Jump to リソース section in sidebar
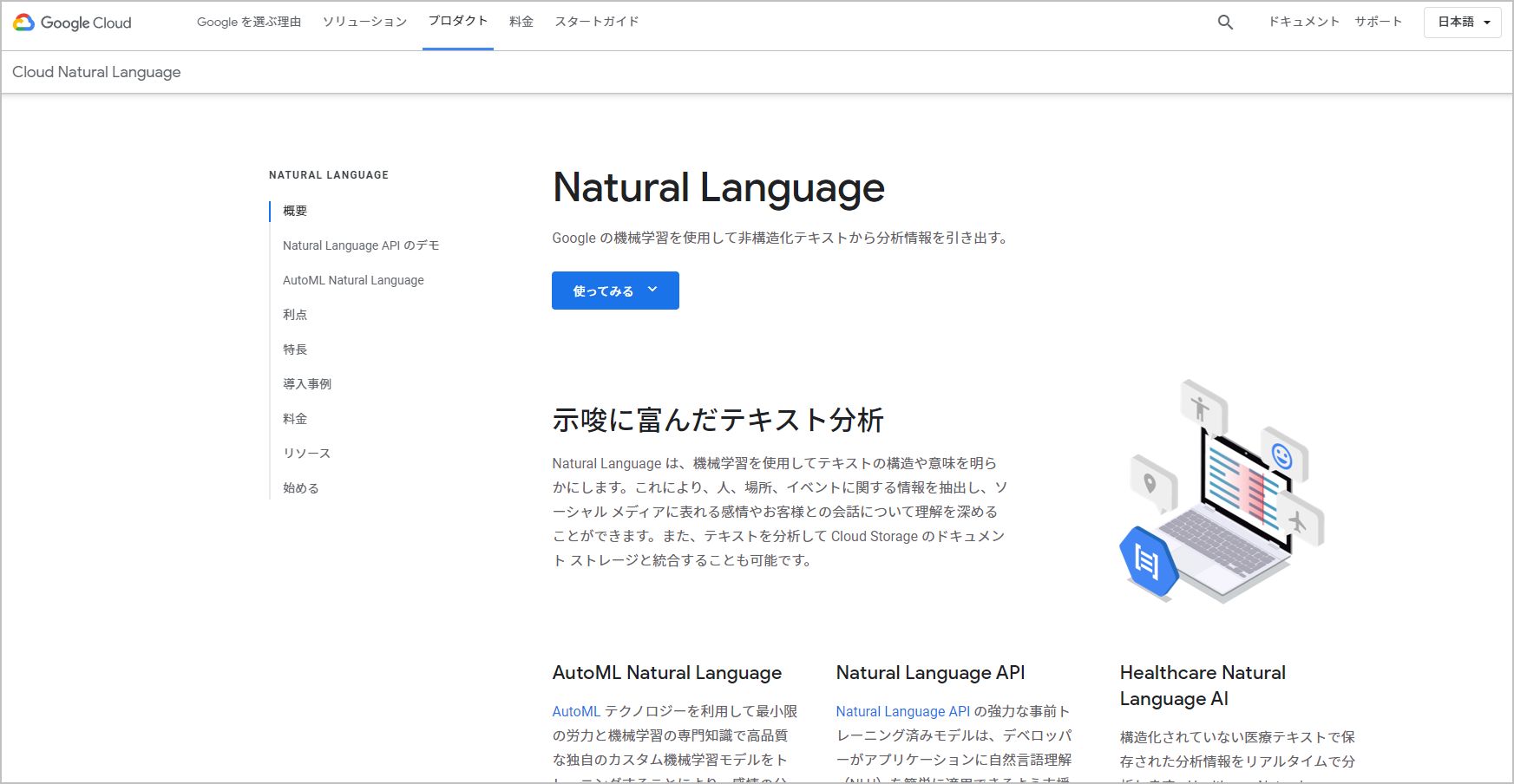The width and height of the screenshot is (1514, 784). (x=307, y=454)
